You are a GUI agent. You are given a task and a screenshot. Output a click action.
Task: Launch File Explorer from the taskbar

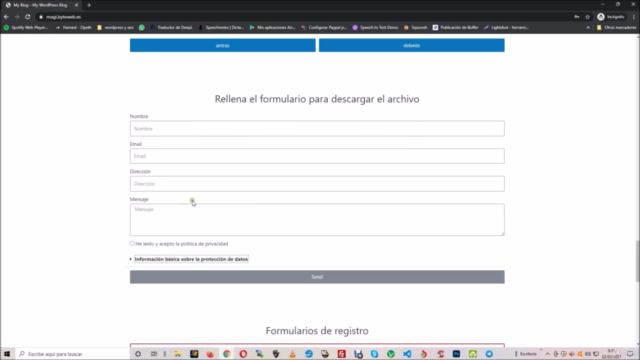click(178, 354)
